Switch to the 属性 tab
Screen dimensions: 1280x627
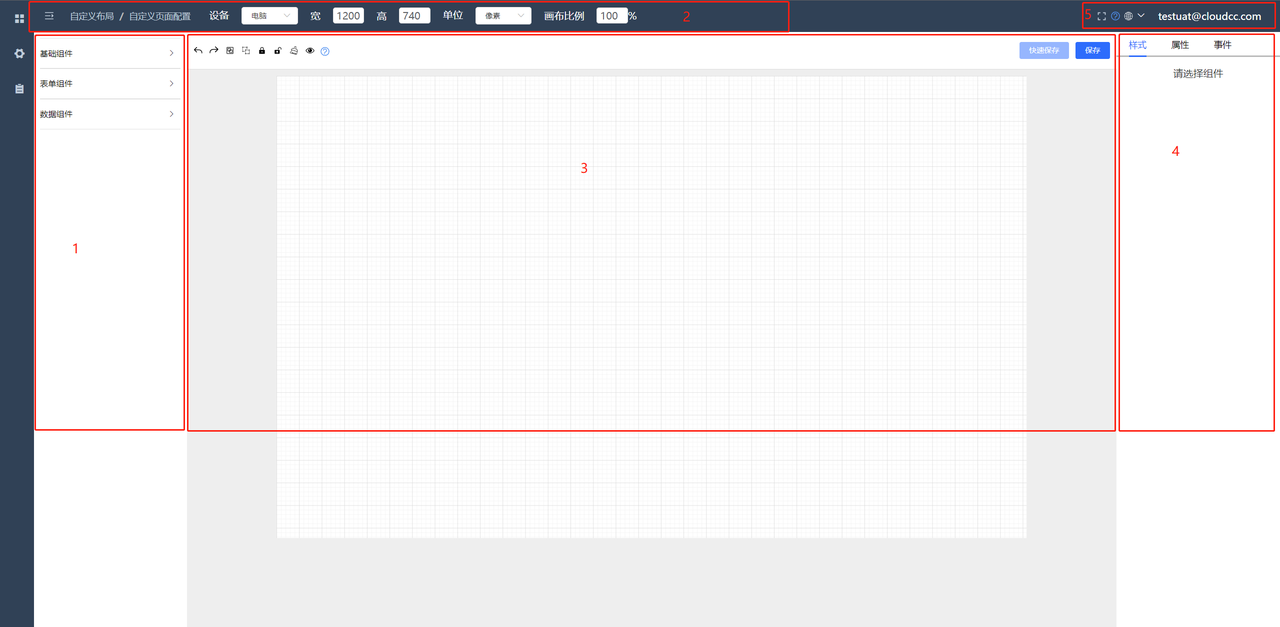click(1180, 45)
